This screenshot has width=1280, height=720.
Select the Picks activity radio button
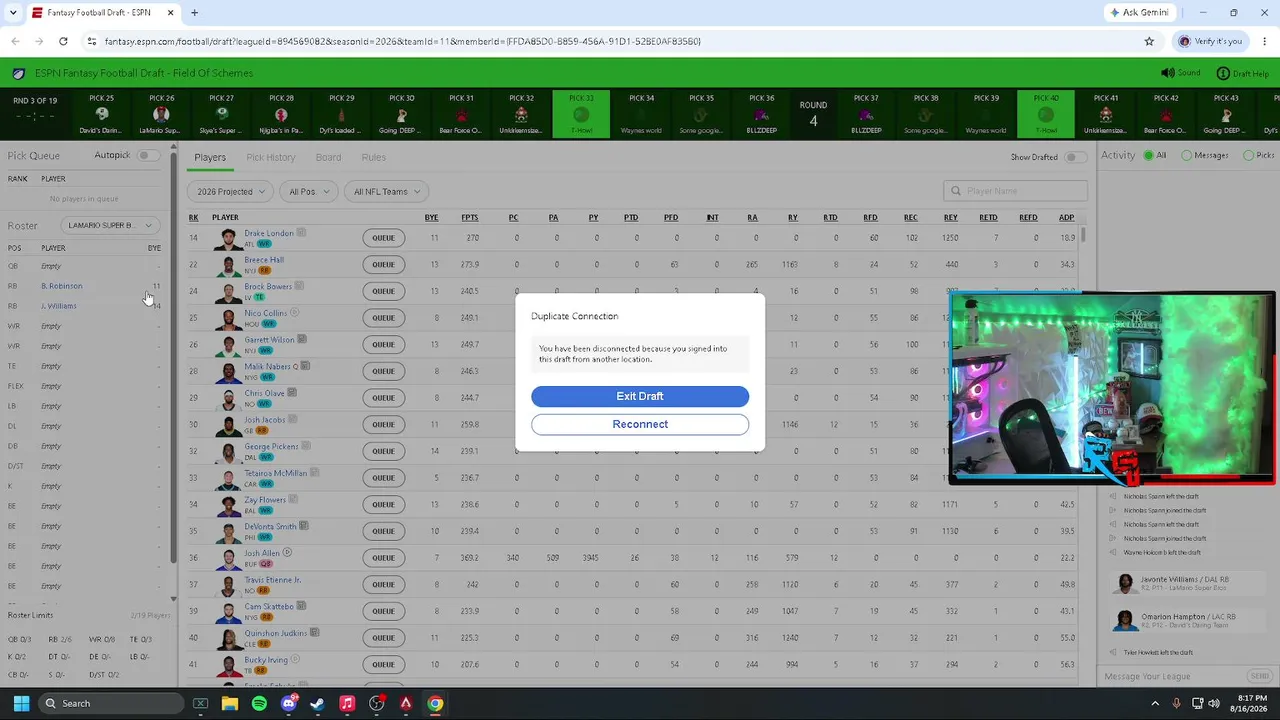(x=1248, y=155)
